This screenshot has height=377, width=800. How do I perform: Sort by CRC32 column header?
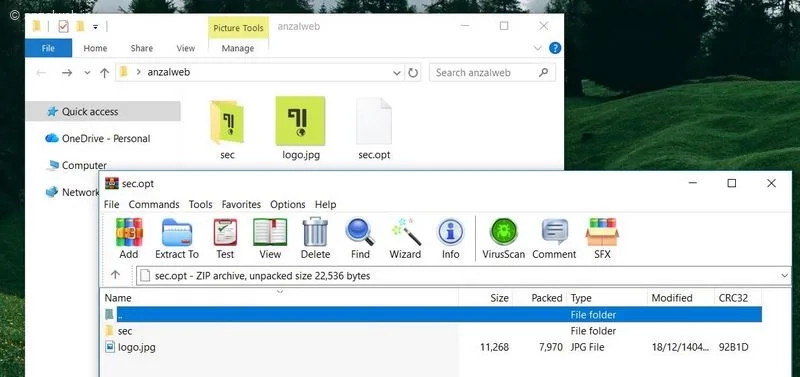(738, 298)
